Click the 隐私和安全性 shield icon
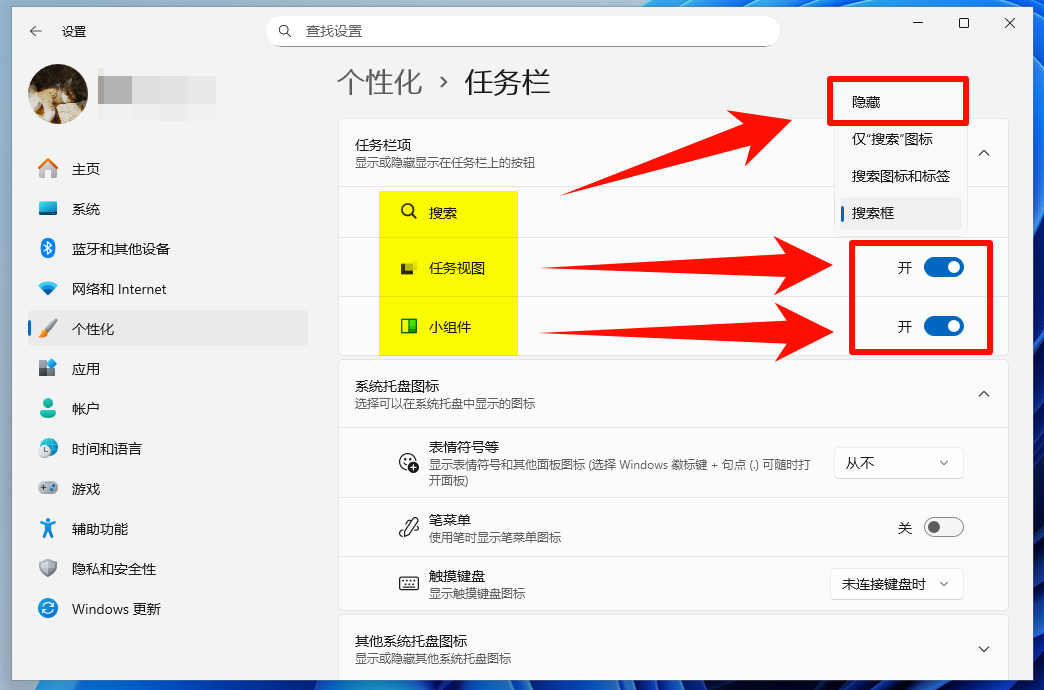 coord(48,568)
